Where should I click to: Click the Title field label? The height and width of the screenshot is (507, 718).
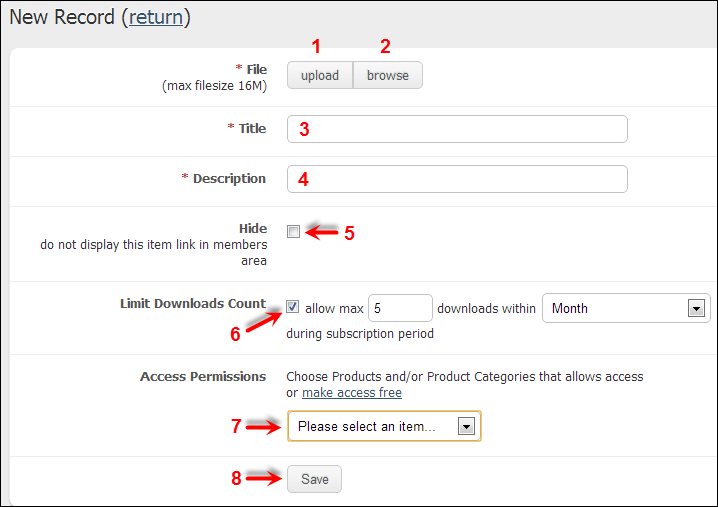252,129
